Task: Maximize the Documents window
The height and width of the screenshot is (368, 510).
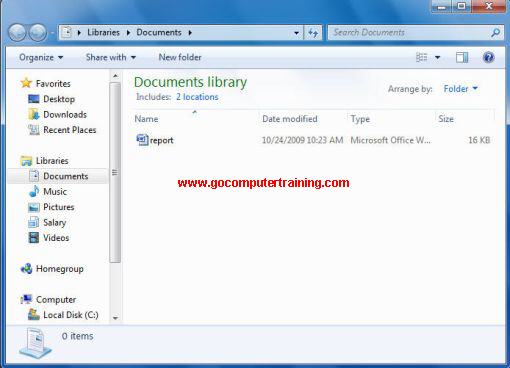Action: pos(462,6)
